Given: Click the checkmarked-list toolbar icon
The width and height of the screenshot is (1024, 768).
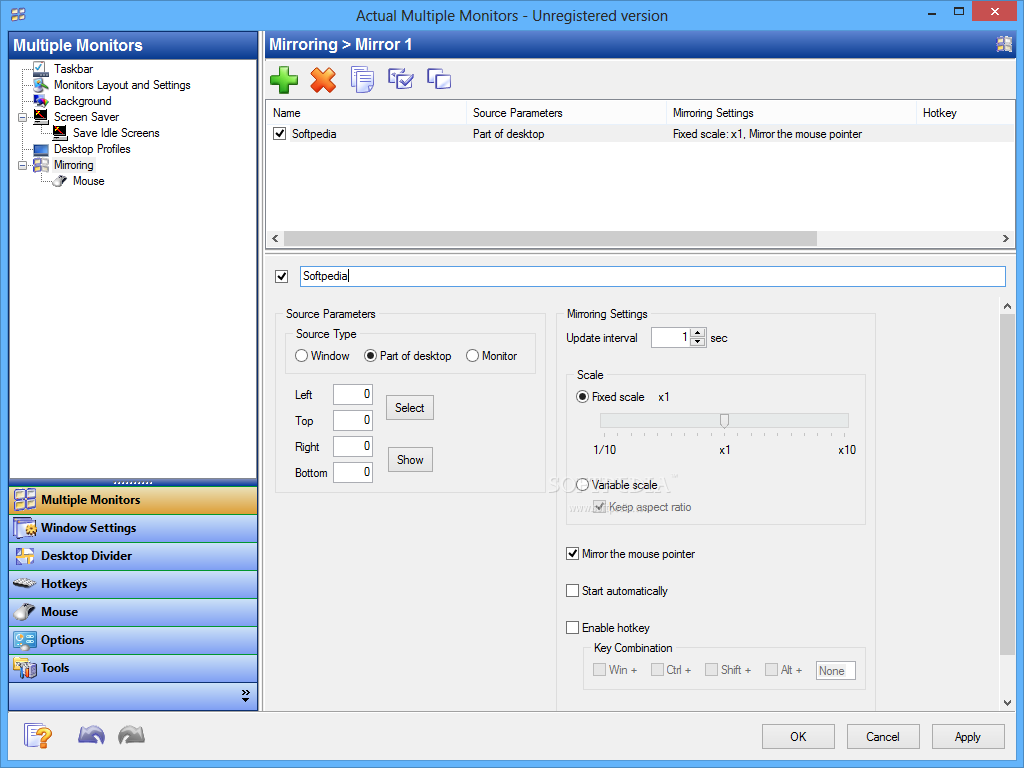Looking at the screenshot, I should (x=400, y=79).
